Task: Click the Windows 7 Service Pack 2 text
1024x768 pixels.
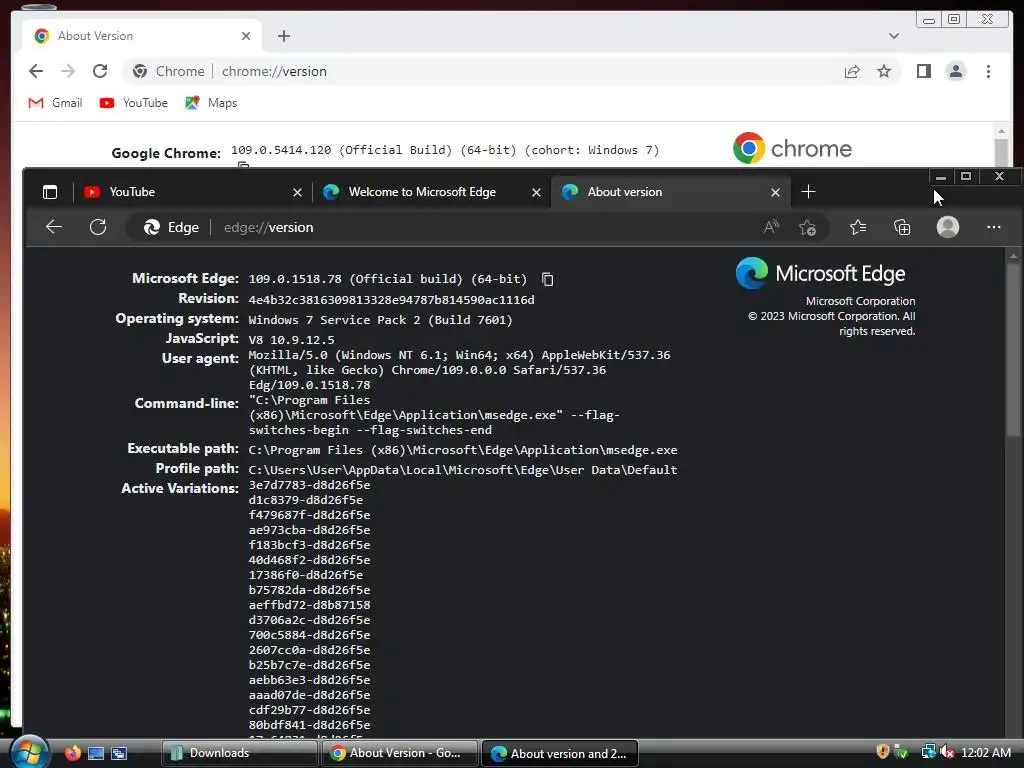Action: [380, 320]
